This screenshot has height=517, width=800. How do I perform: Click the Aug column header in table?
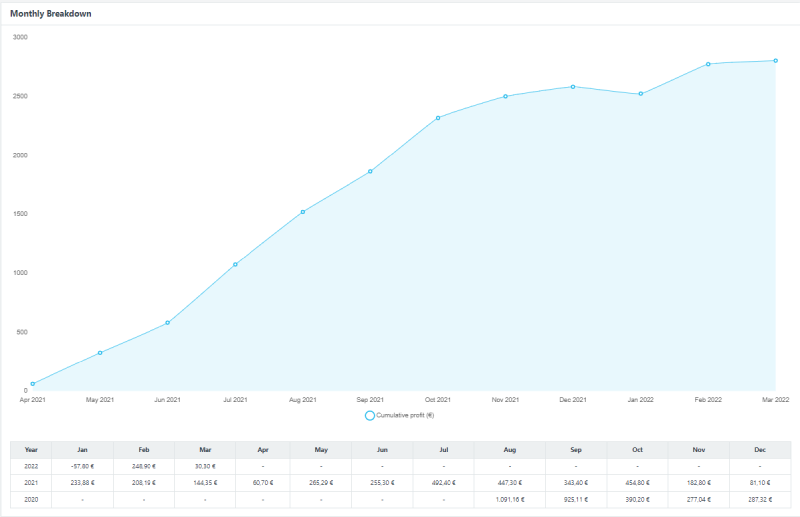click(509, 450)
